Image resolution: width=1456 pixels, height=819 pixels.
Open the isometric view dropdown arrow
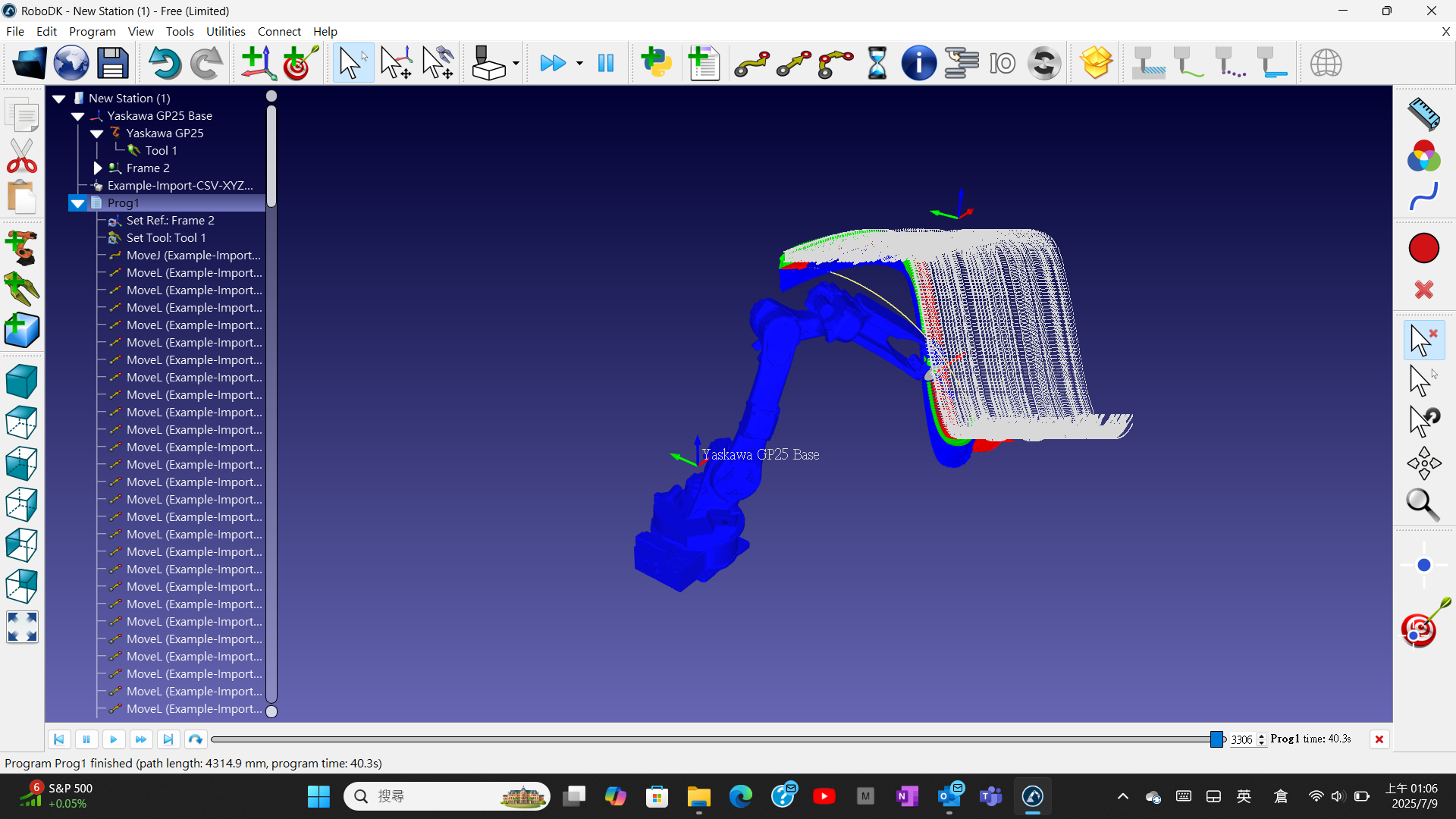point(516,63)
